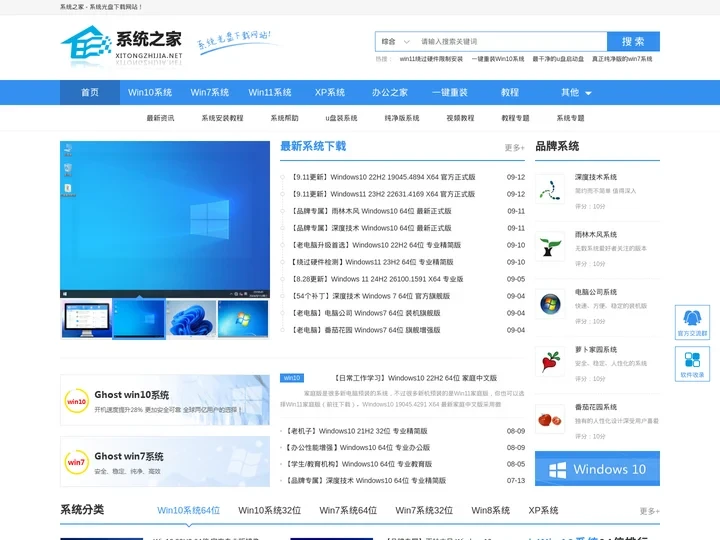Open the 官方交流群 QQ group icon
Screen dimensions: 720x540
(692, 322)
